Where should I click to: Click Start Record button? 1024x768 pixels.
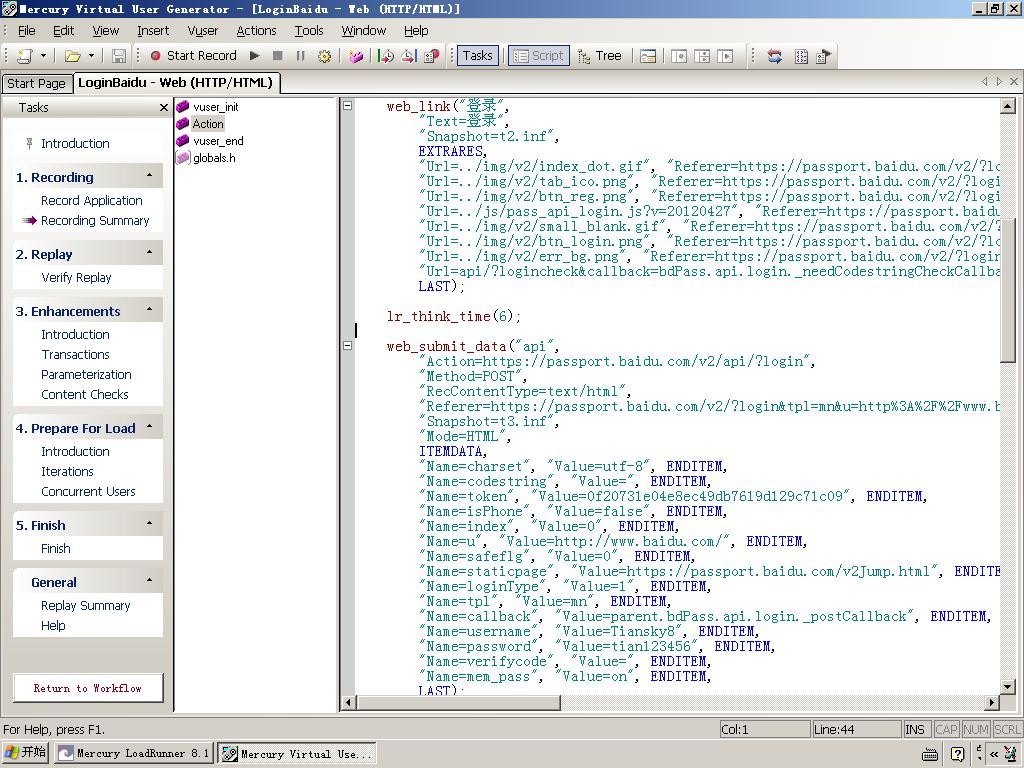pos(193,56)
